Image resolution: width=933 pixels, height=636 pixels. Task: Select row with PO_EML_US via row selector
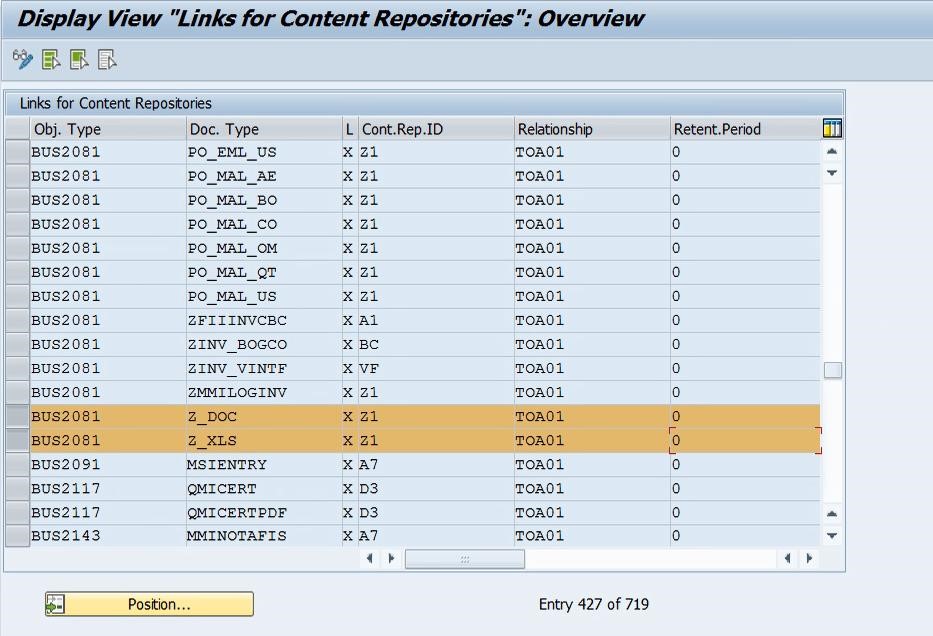(17, 152)
